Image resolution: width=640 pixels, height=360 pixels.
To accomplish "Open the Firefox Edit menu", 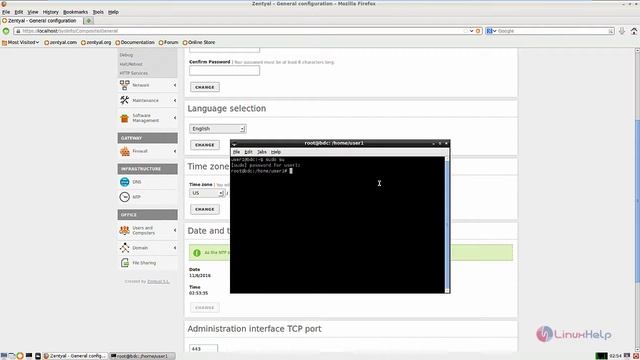I will [19, 12].
